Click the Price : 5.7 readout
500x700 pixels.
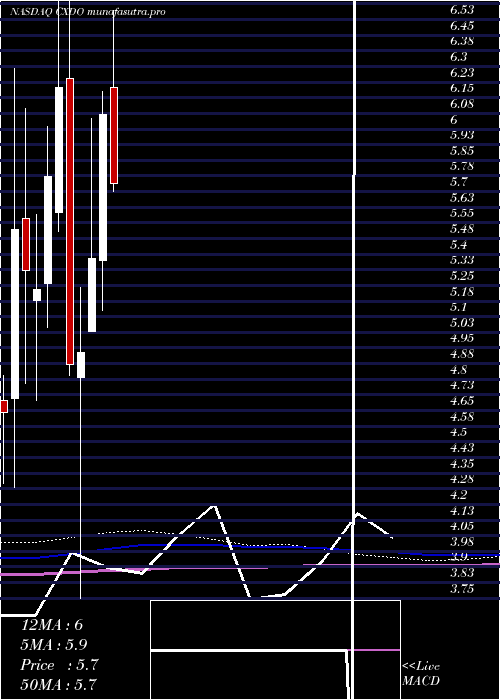[59, 665]
